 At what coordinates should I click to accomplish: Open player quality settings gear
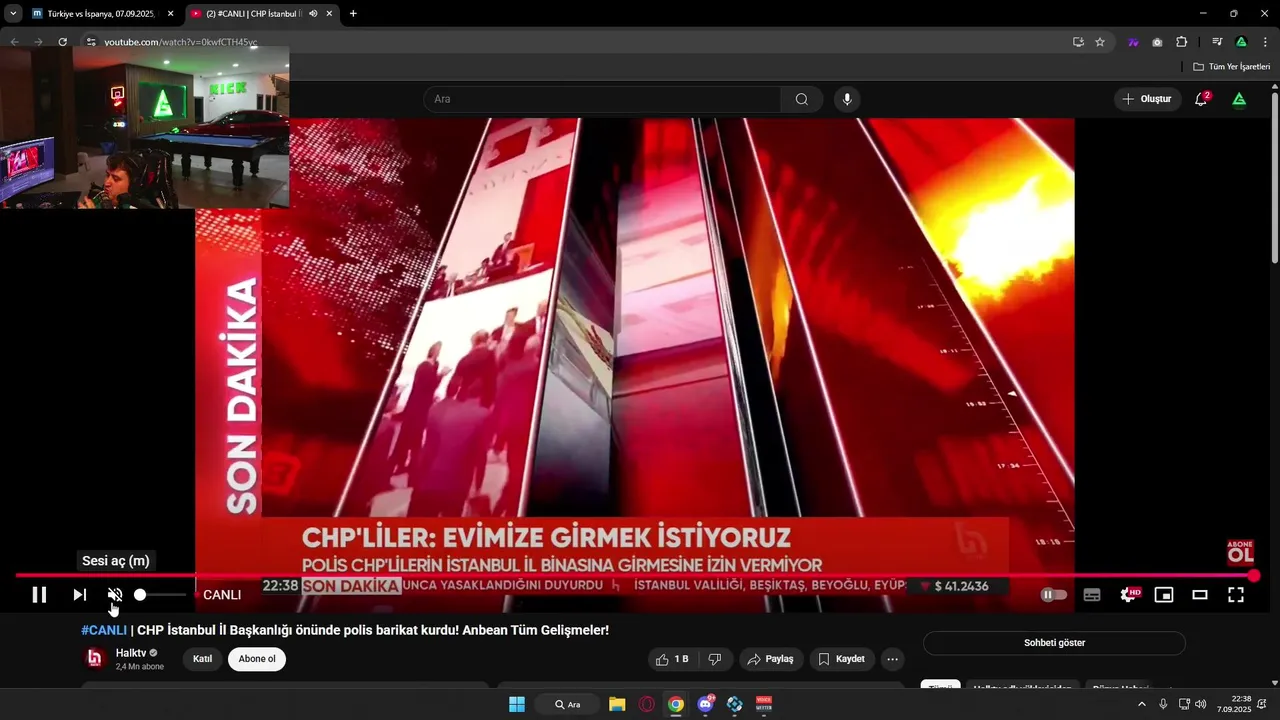click(1129, 595)
